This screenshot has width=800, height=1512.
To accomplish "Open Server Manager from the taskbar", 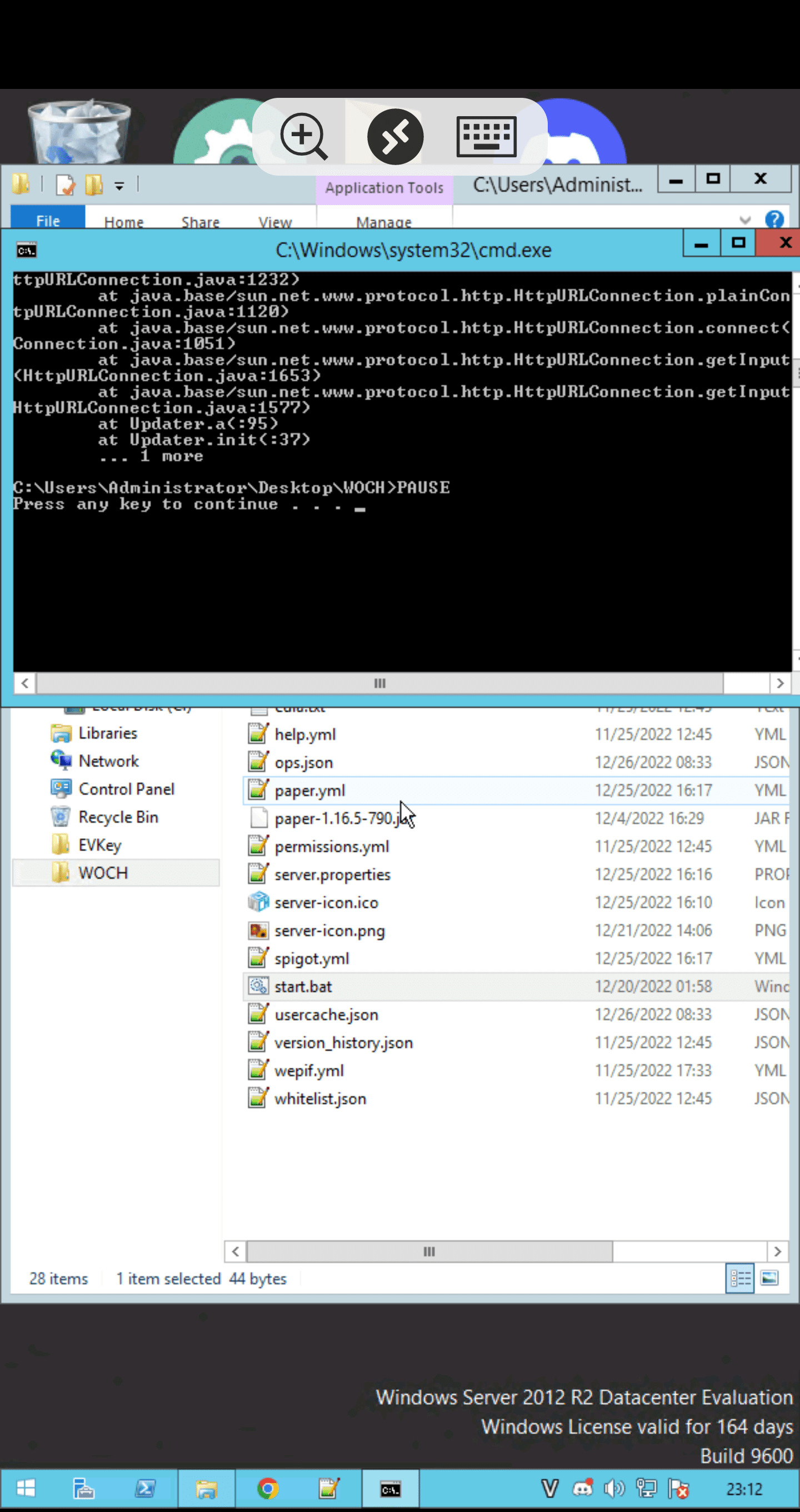I will [x=83, y=1488].
